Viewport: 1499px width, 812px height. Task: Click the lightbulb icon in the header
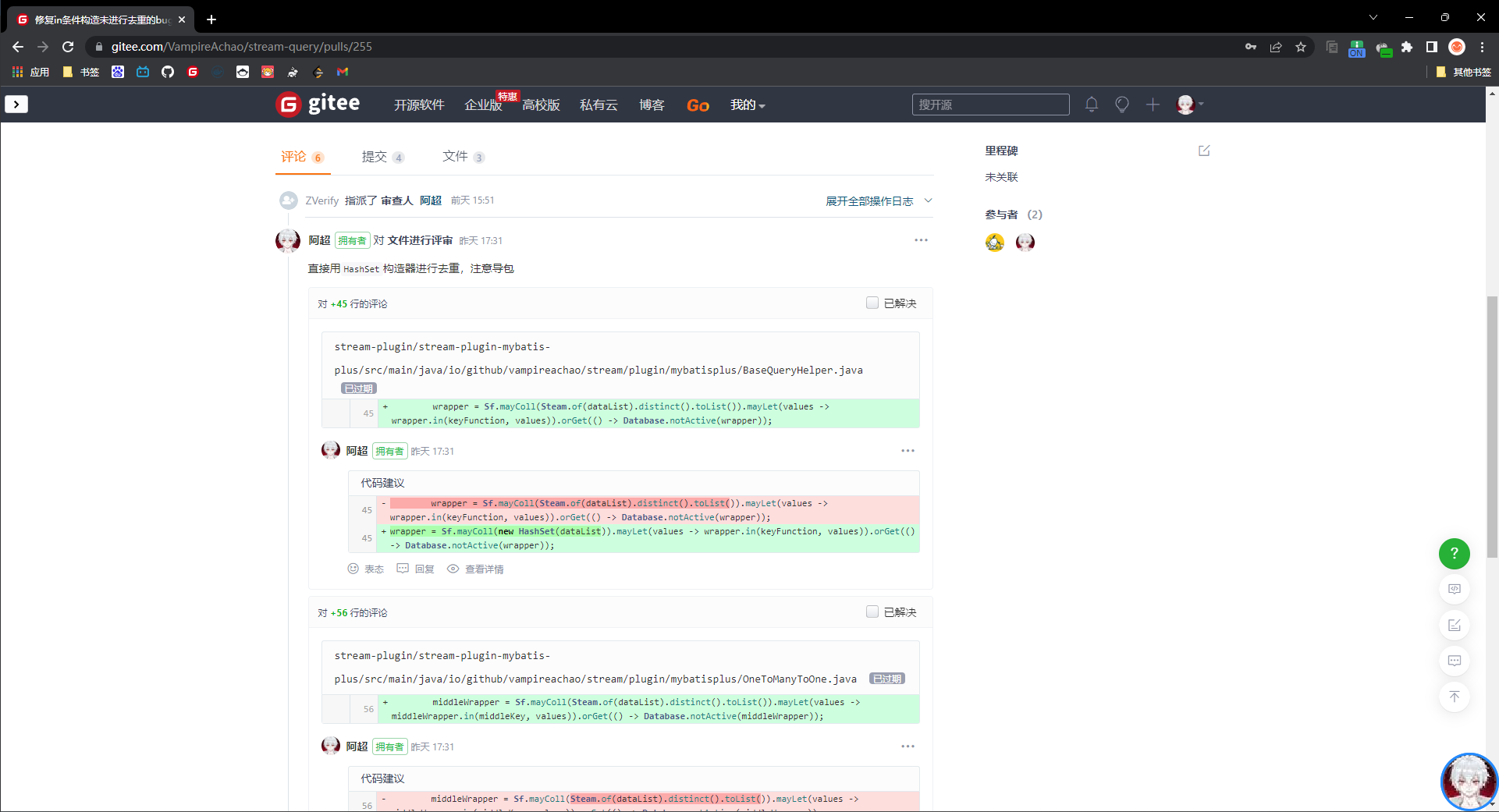pyautogui.click(x=1121, y=105)
